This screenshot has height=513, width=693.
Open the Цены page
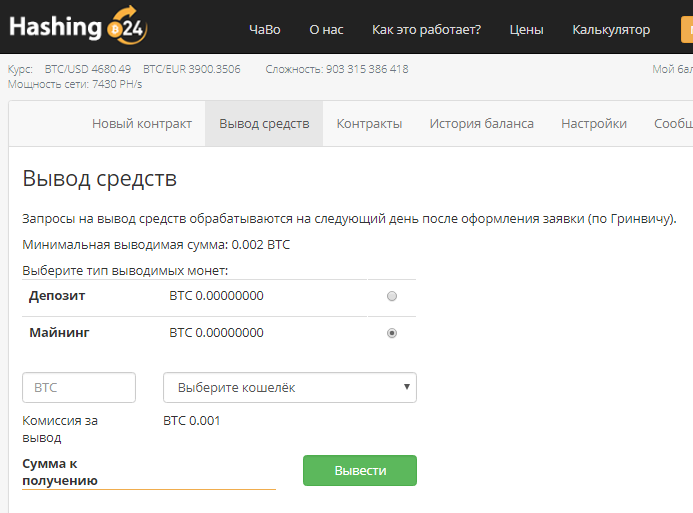point(526,30)
